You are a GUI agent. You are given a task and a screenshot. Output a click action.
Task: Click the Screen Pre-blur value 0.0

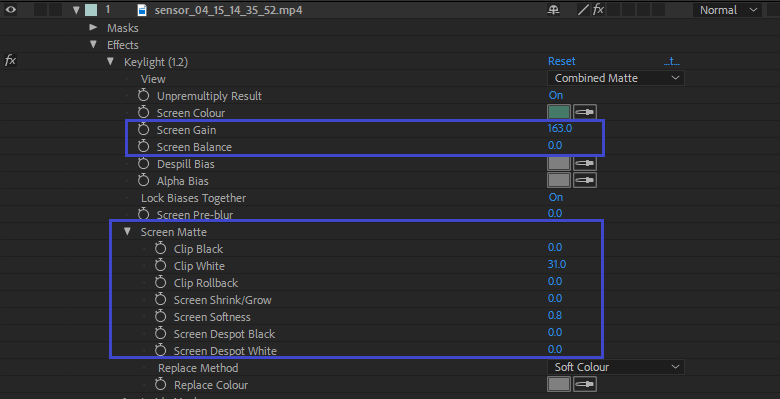tap(555, 213)
